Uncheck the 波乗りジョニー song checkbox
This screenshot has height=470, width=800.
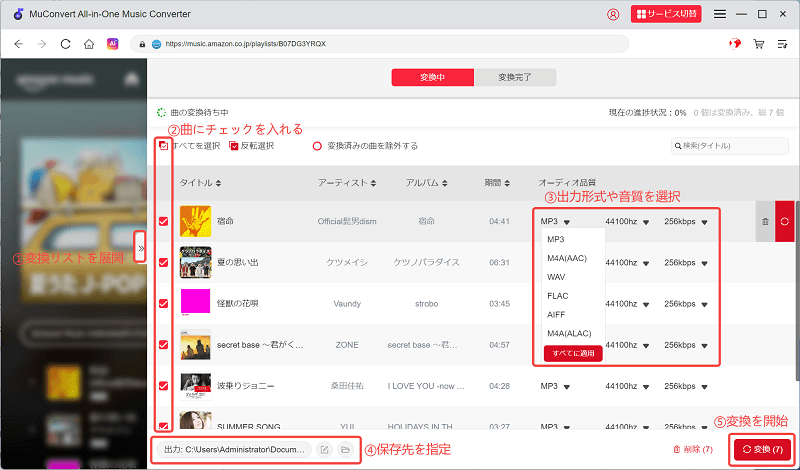pos(163,386)
